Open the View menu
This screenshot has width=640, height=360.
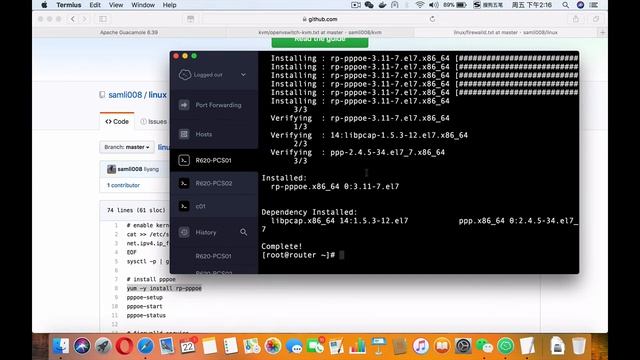click(116, 5)
